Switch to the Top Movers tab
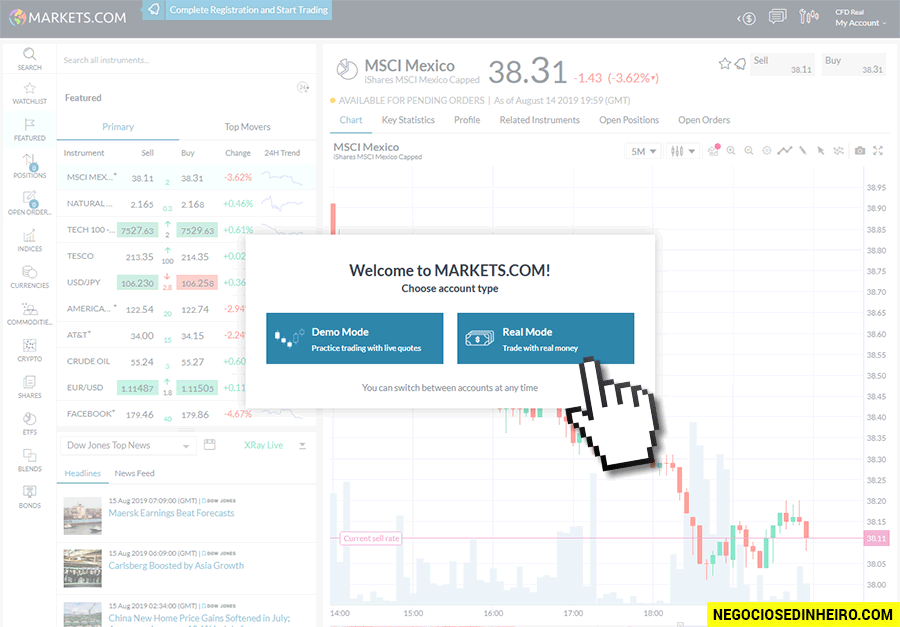This screenshot has height=627, width=900. [x=247, y=127]
